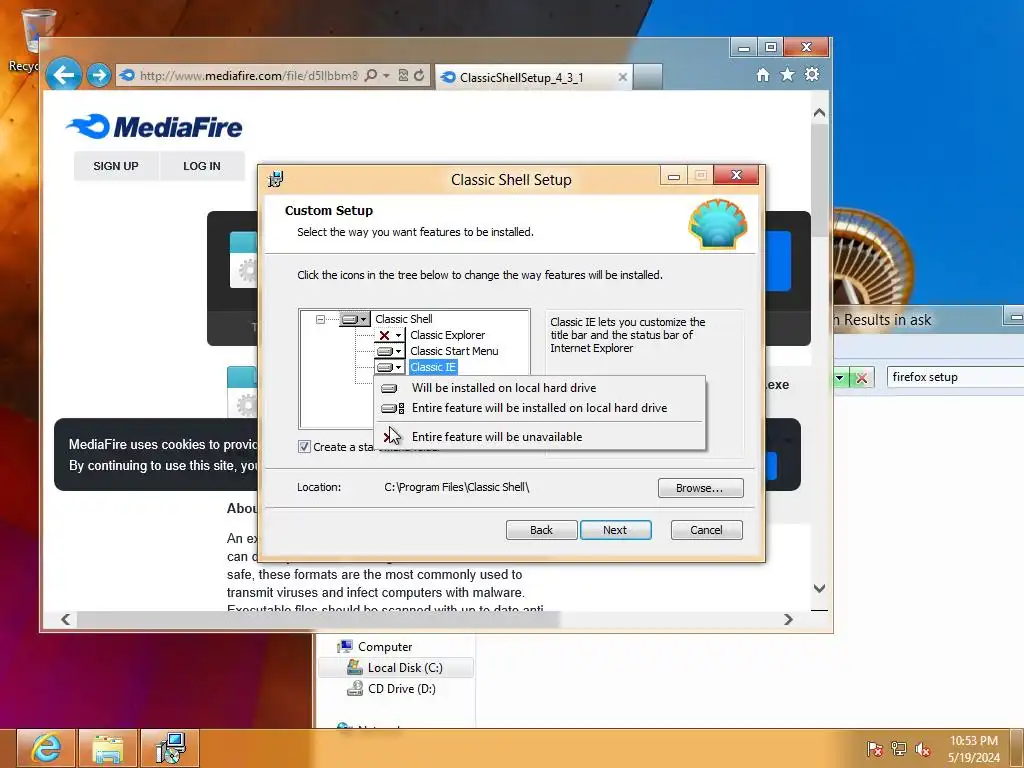Select Classic IE in feature tree
The height and width of the screenshot is (768, 1024).
tap(433, 367)
